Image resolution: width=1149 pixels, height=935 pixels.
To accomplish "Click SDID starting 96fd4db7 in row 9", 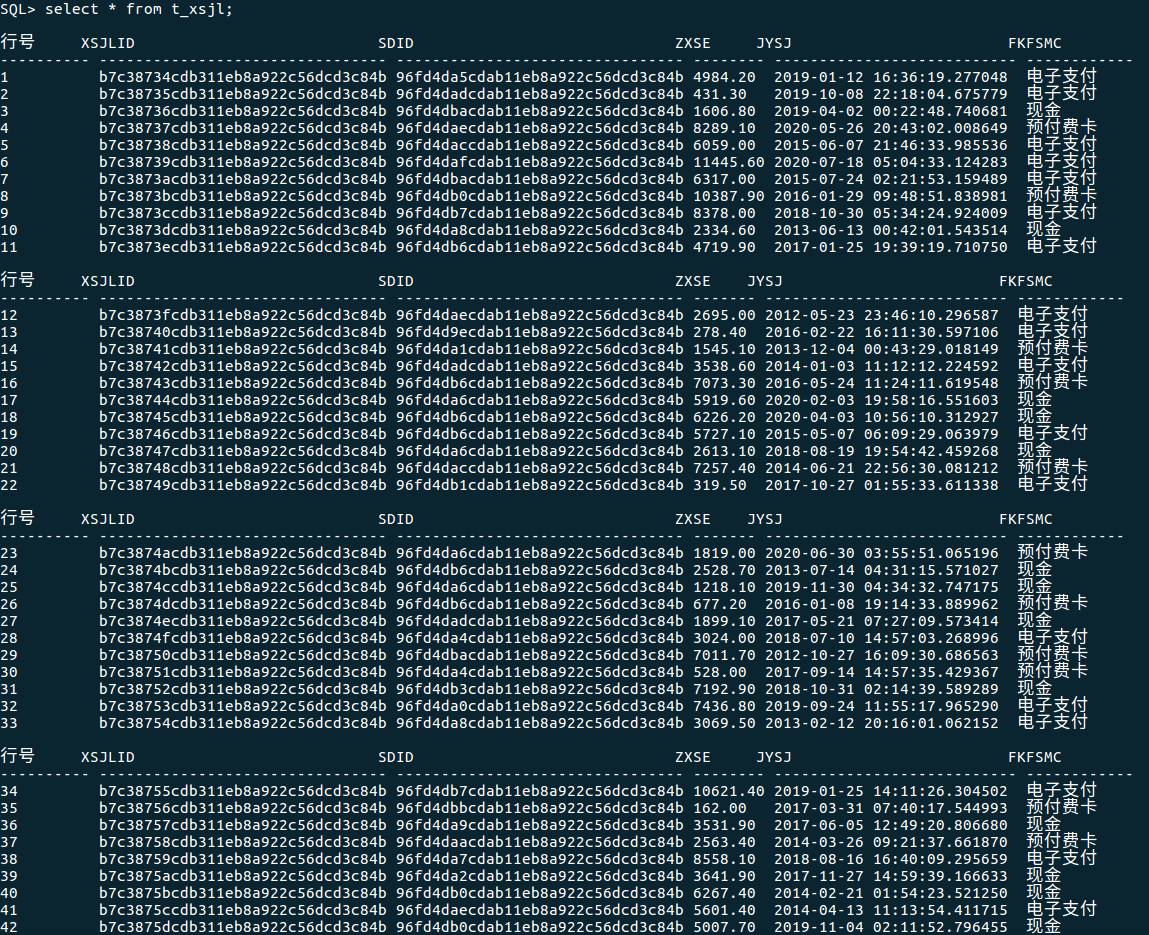I will [x=539, y=213].
